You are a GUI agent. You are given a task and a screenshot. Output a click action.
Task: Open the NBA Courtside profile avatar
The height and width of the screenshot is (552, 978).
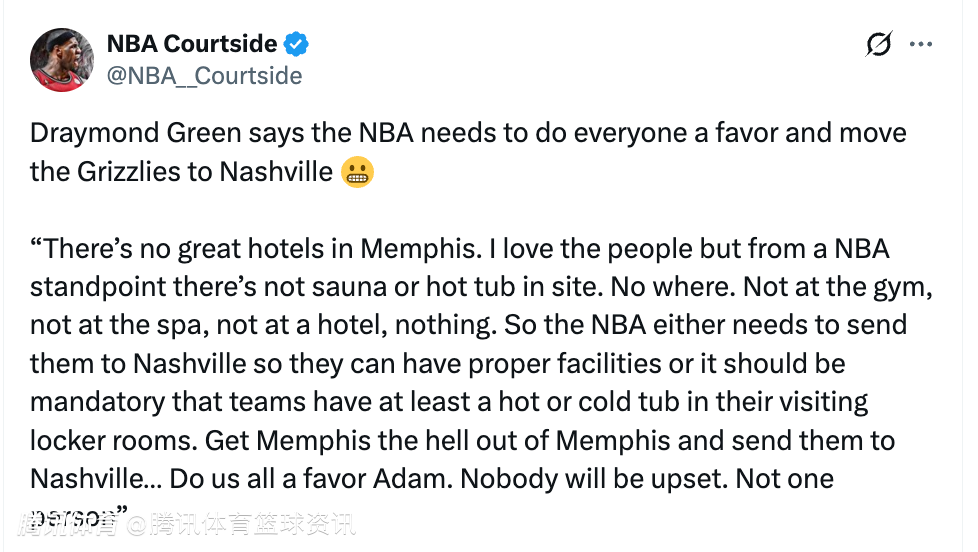point(62,60)
